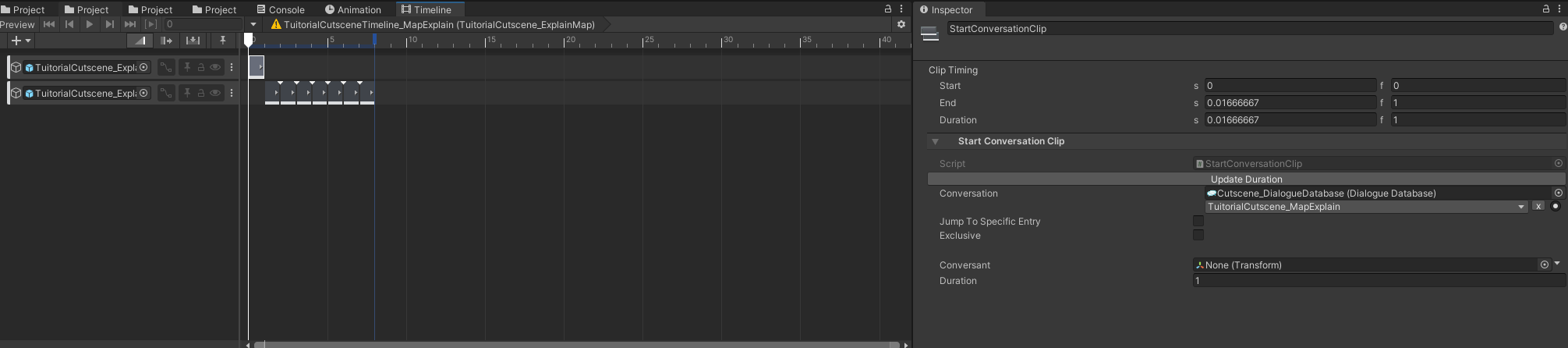Pick a Dialogue Database object
Viewport: 1568px width, 348px height.
pos(1559,193)
